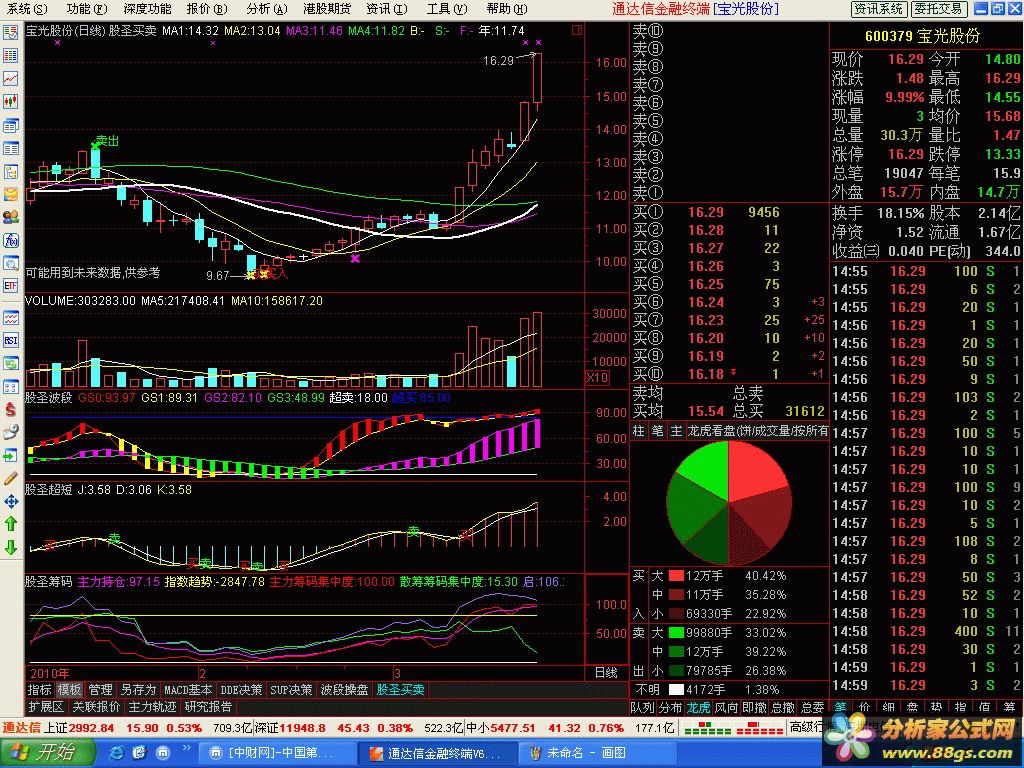
Task: Click the ETF sidebar icon
Action: coord(10,285)
